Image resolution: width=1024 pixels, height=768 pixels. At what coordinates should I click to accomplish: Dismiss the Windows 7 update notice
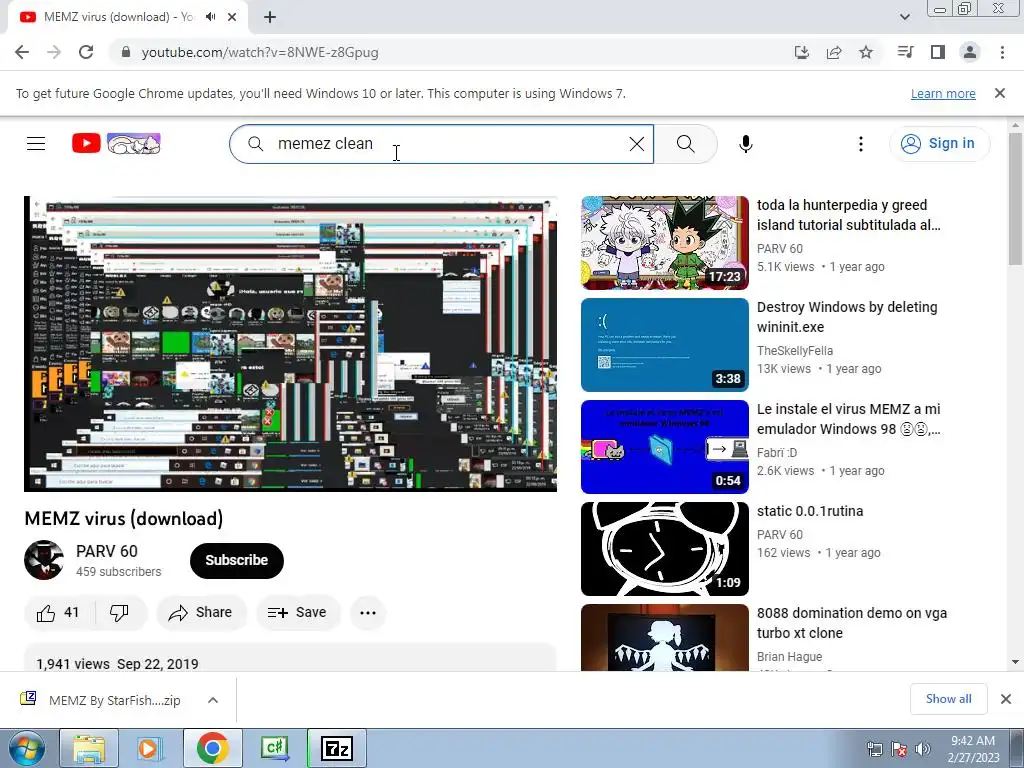[1000, 93]
